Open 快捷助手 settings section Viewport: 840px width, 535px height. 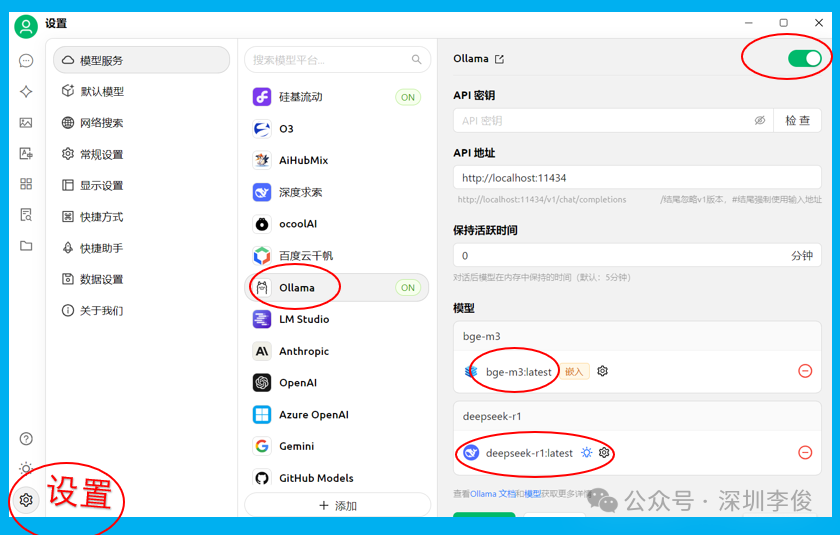(141, 248)
